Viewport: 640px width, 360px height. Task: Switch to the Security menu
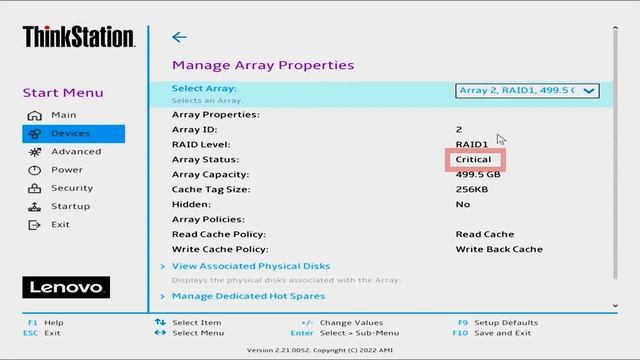tap(73, 188)
